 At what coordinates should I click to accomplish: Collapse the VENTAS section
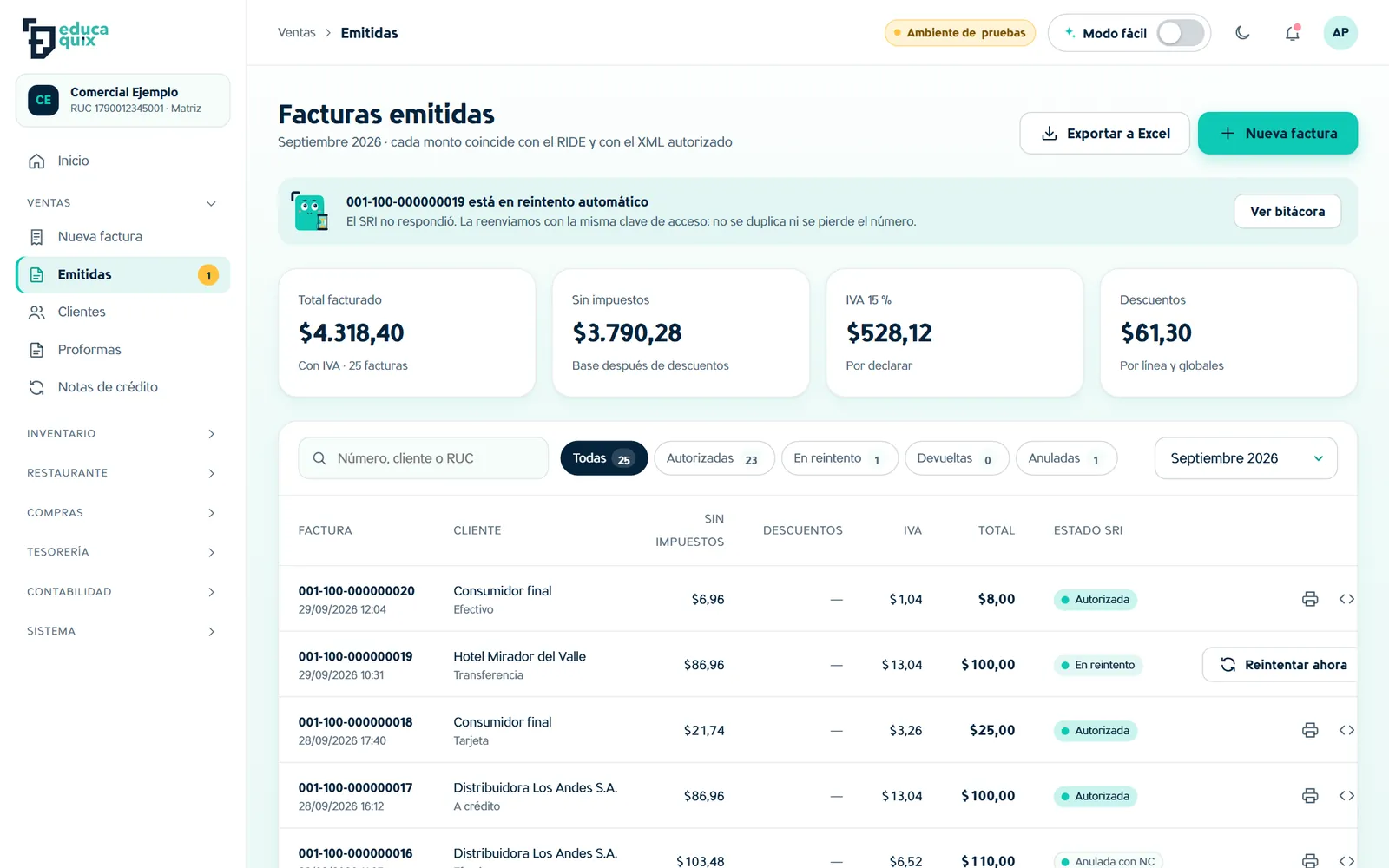pos(122,203)
